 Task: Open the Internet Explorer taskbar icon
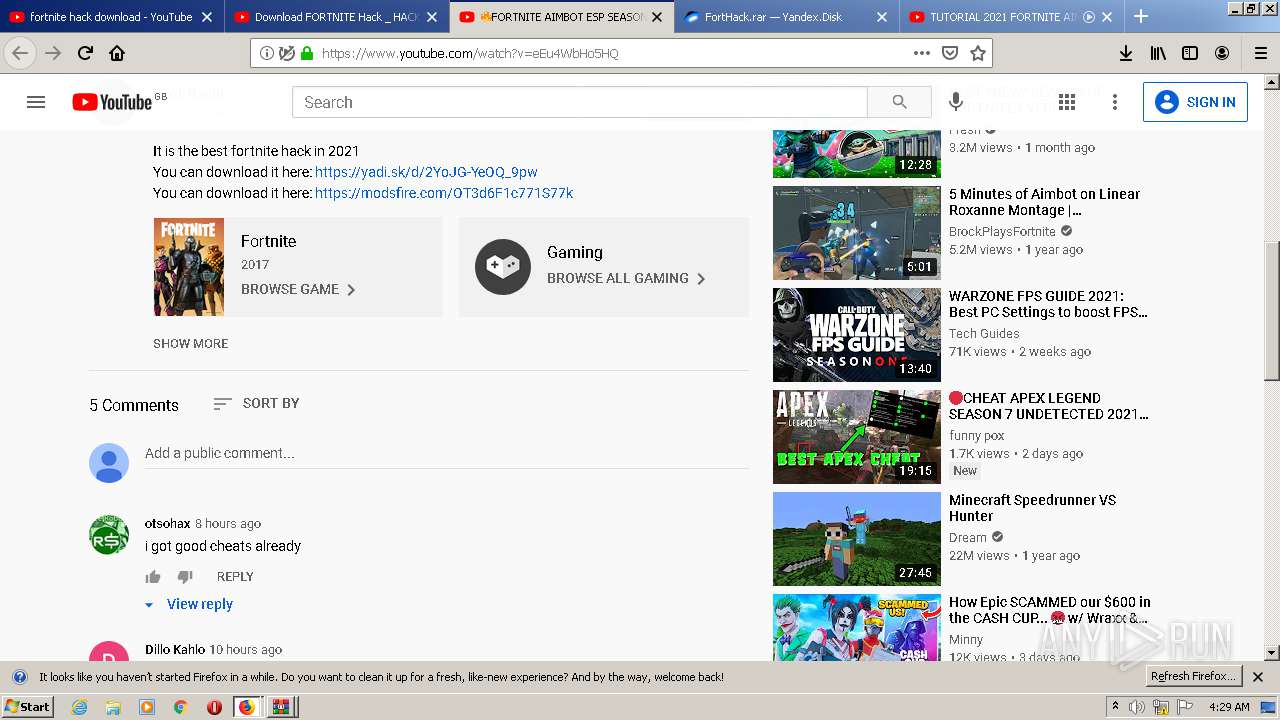tap(79, 707)
